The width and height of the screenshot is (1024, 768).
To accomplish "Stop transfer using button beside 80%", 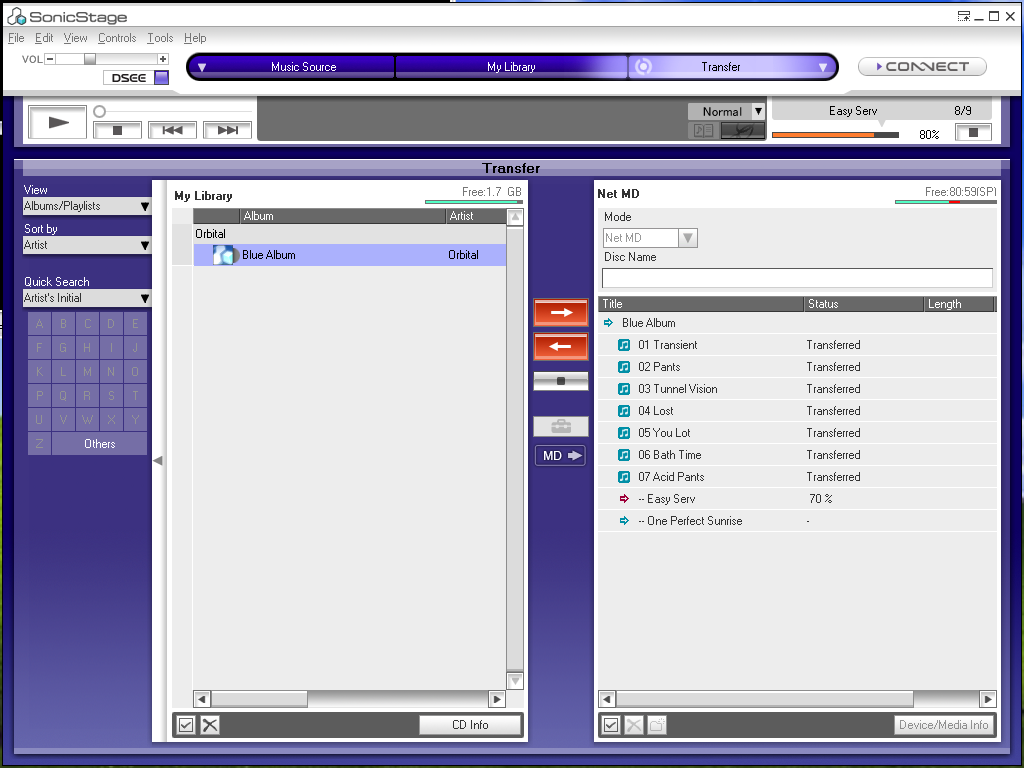I will [x=973, y=133].
